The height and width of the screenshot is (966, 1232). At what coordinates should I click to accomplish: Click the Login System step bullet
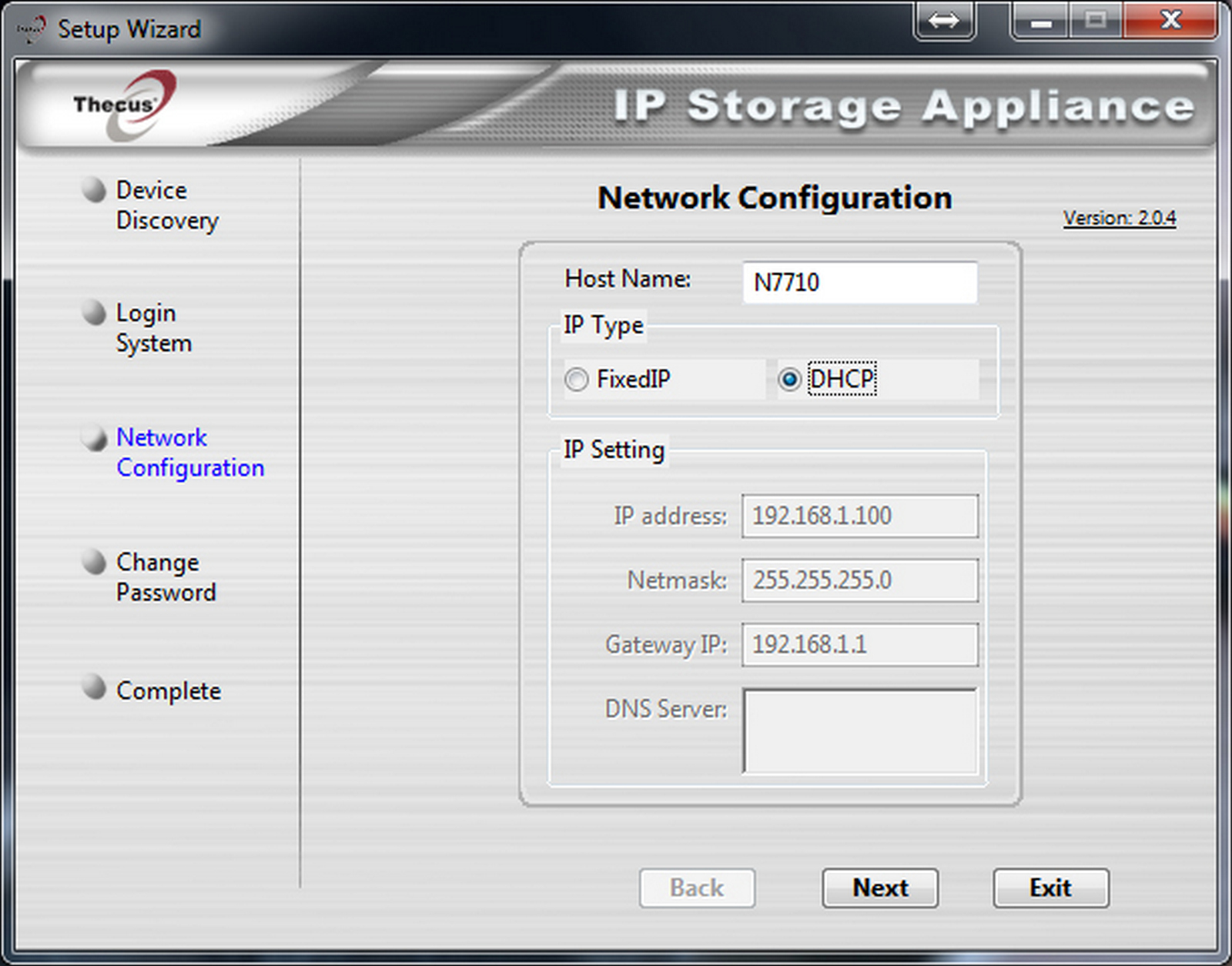pos(94,313)
